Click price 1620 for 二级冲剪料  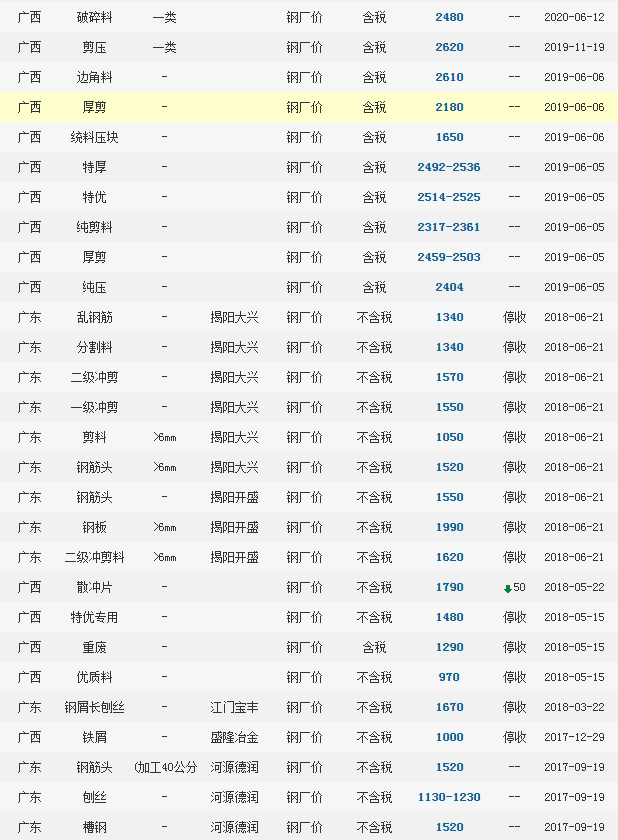click(449, 557)
